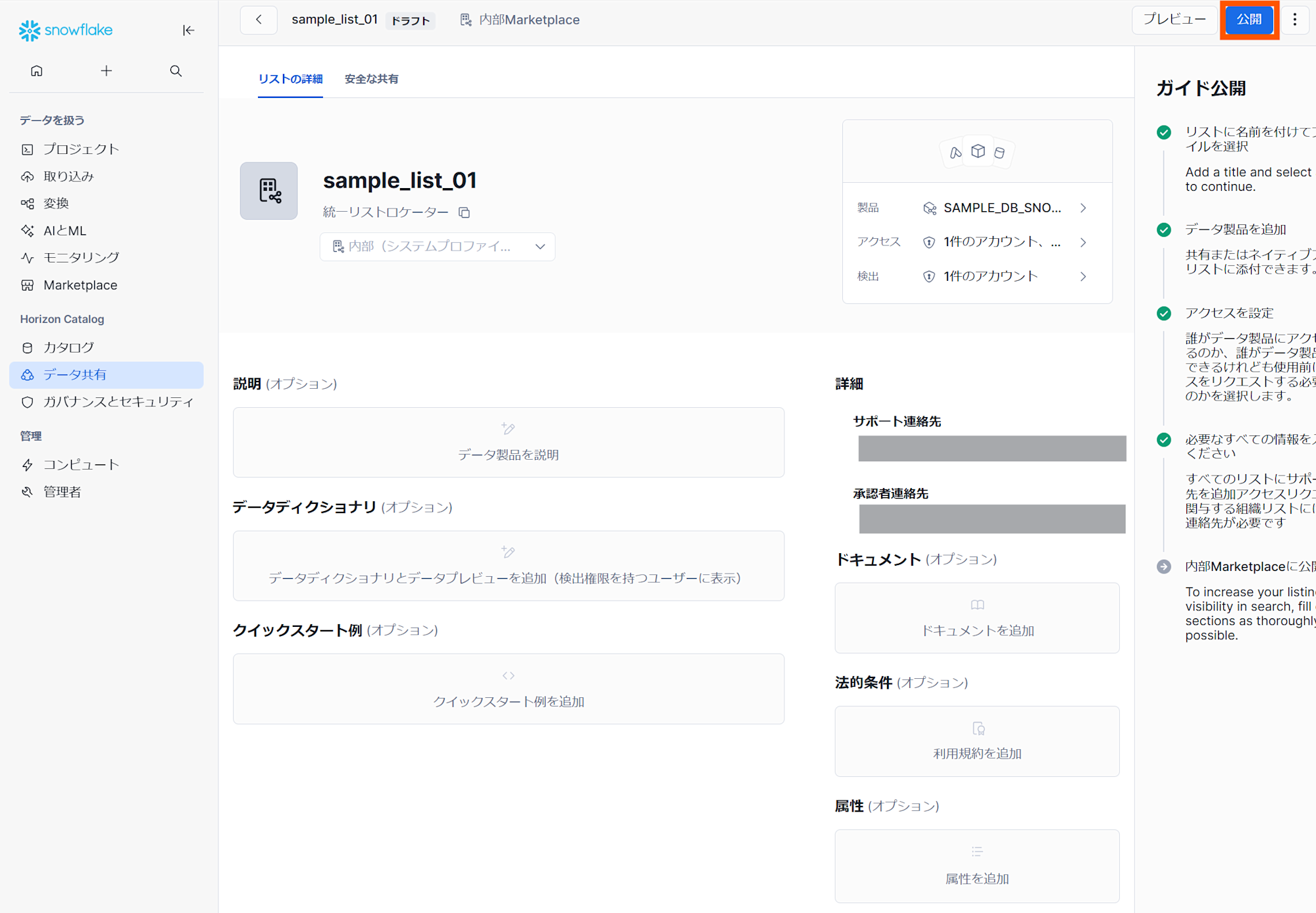Open the three-dot overflow menu
The width and height of the screenshot is (1316, 913).
click(1295, 20)
